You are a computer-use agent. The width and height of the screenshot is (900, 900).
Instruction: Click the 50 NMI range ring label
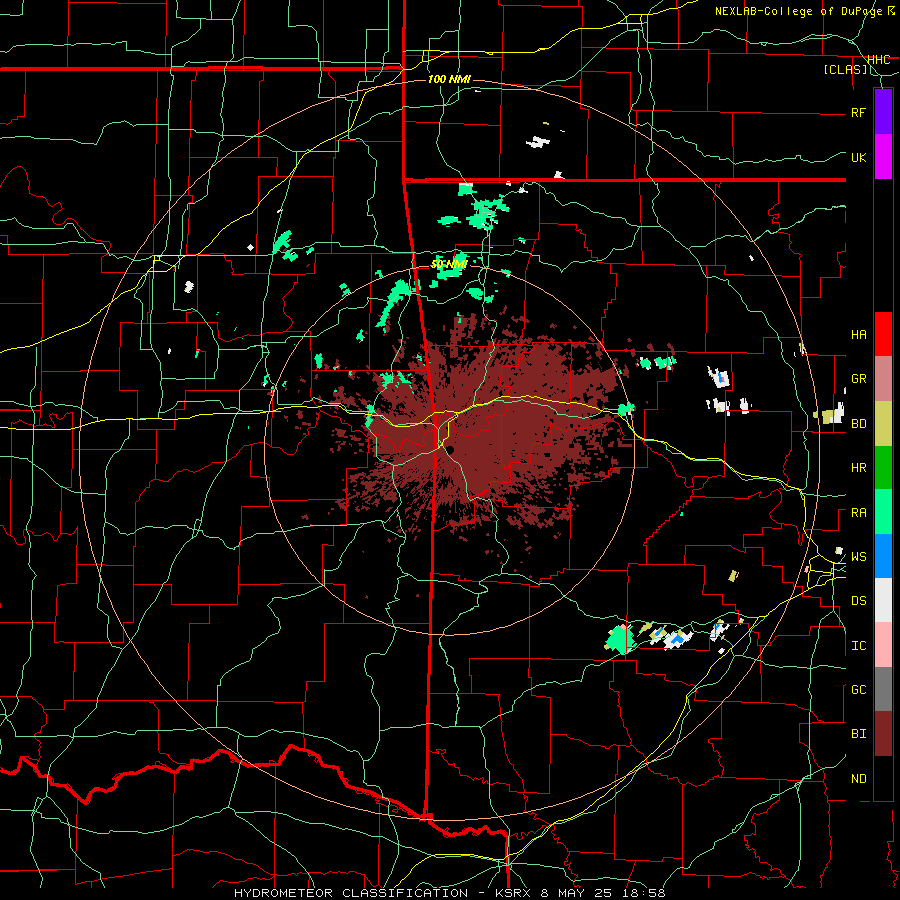tap(449, 265)
